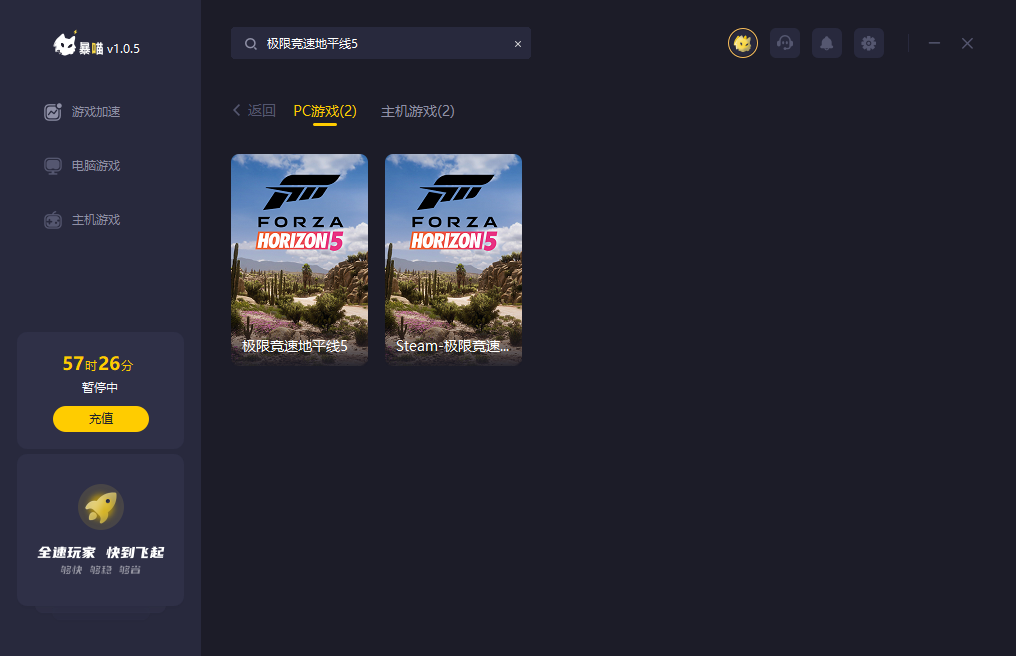Click the rocket icon on promo banner
The width and height of the screenshot is (1016, 656).
point(101,507)
